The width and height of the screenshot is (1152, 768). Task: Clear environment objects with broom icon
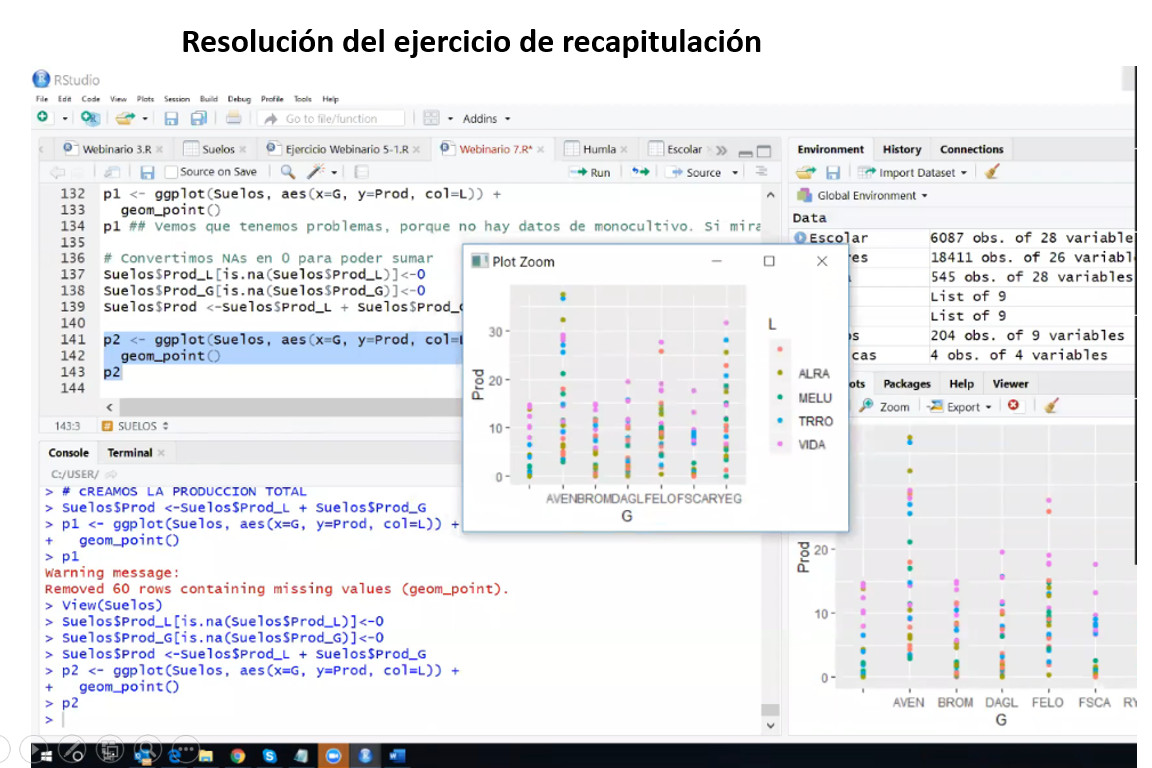click(992, 172)
